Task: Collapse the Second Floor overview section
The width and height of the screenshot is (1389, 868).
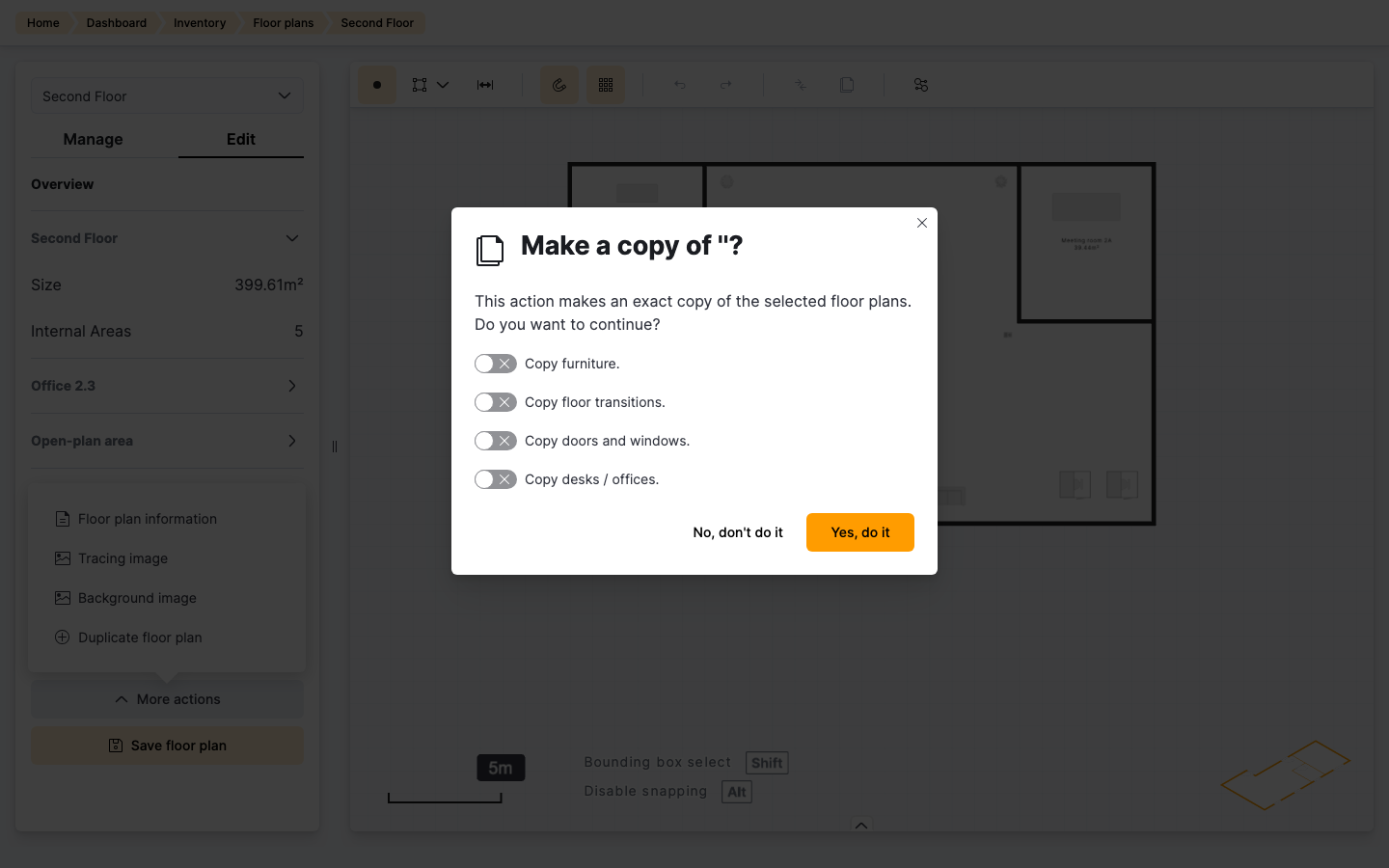Action: point(292,238)
